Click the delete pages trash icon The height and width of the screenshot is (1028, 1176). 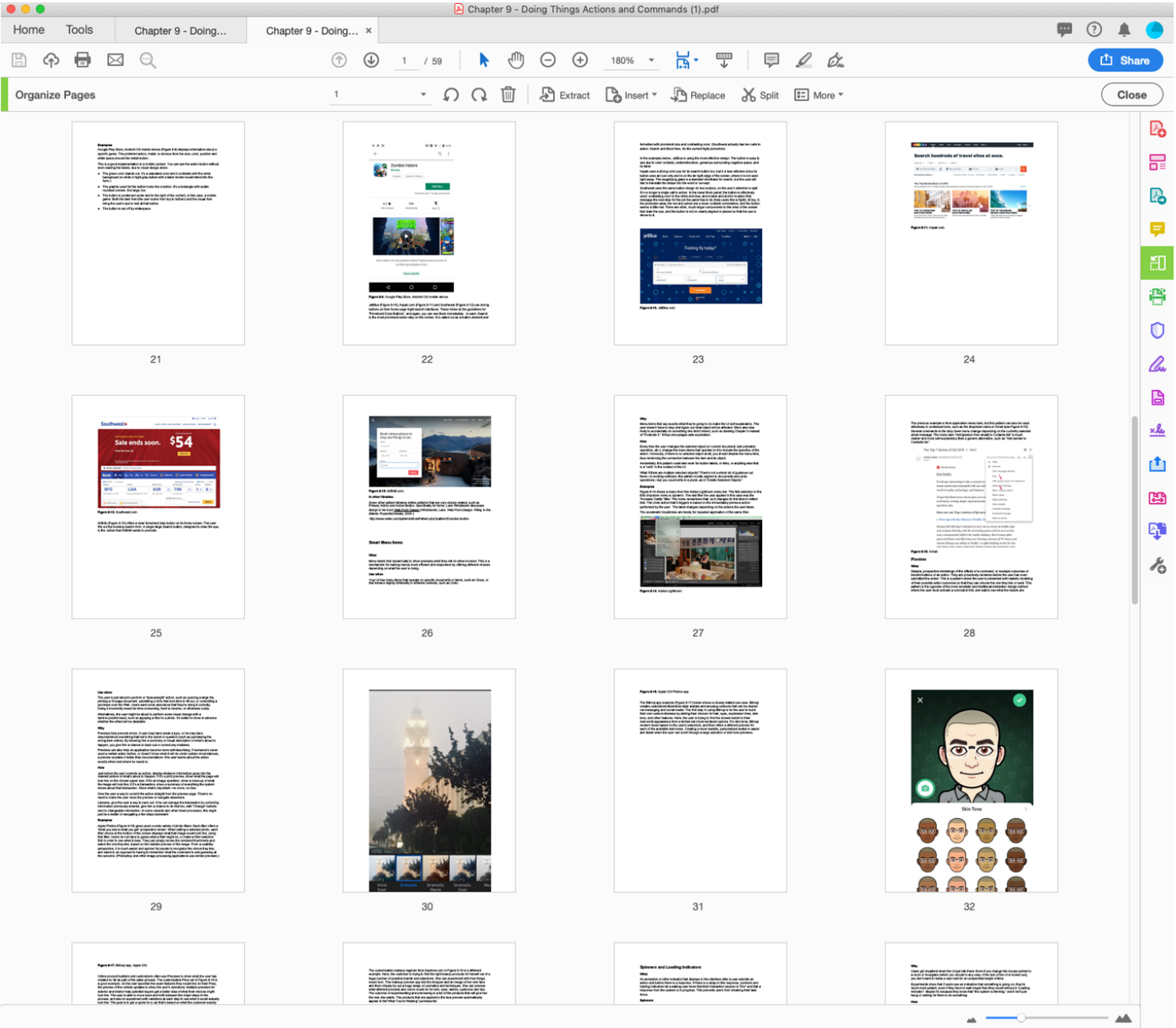(x=509, y=95)
